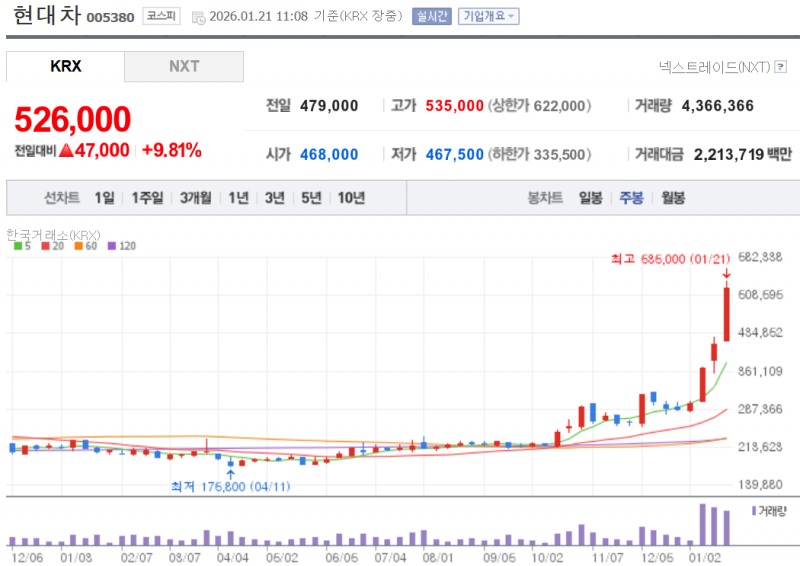
Task: Switch candle chart to 주봉
Action: point(631,198)
